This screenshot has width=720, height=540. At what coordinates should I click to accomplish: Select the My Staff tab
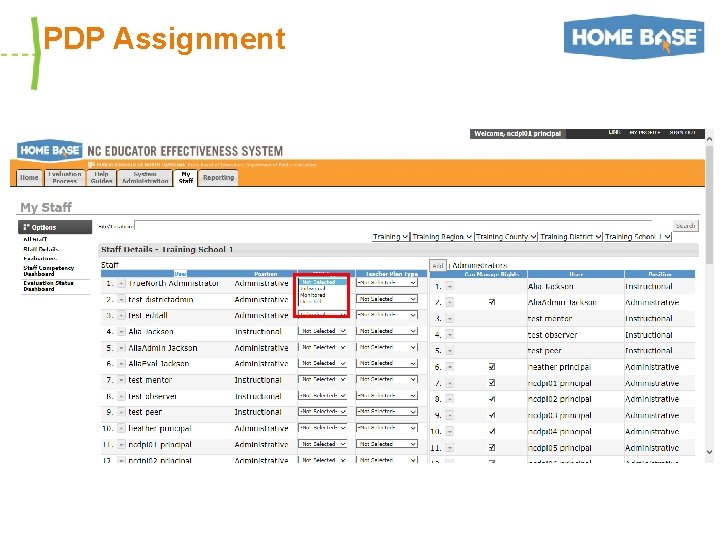[x=186, y=178]
